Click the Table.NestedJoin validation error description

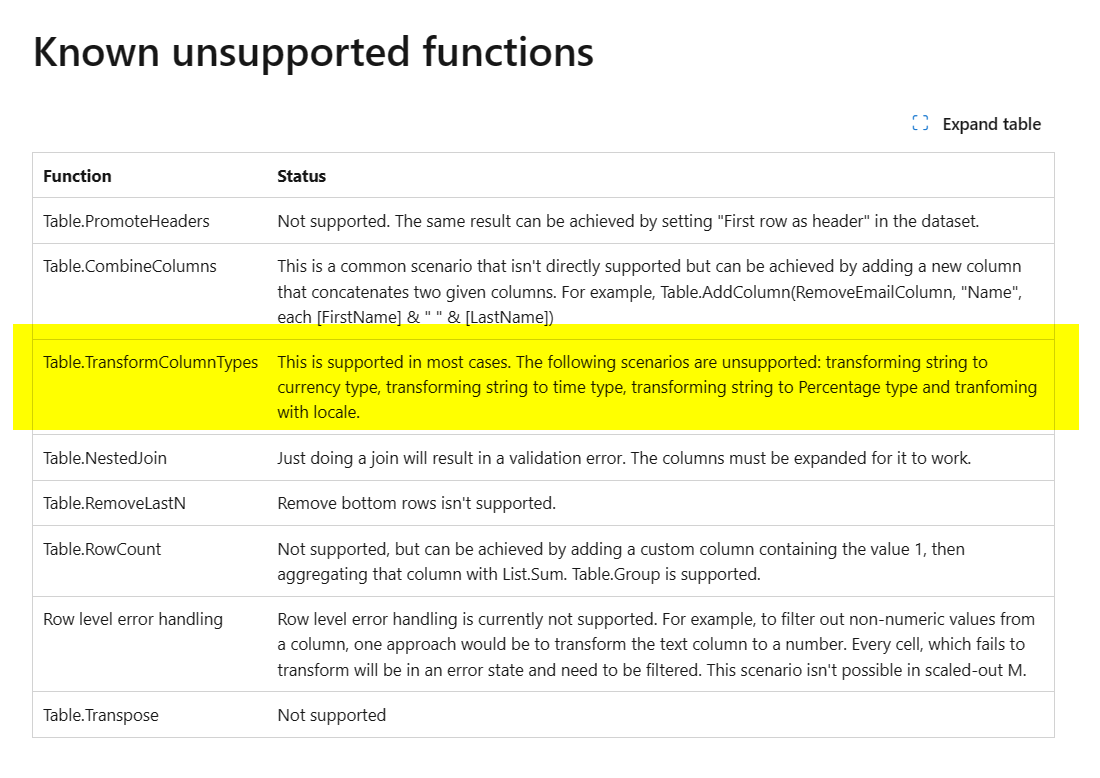624,458
